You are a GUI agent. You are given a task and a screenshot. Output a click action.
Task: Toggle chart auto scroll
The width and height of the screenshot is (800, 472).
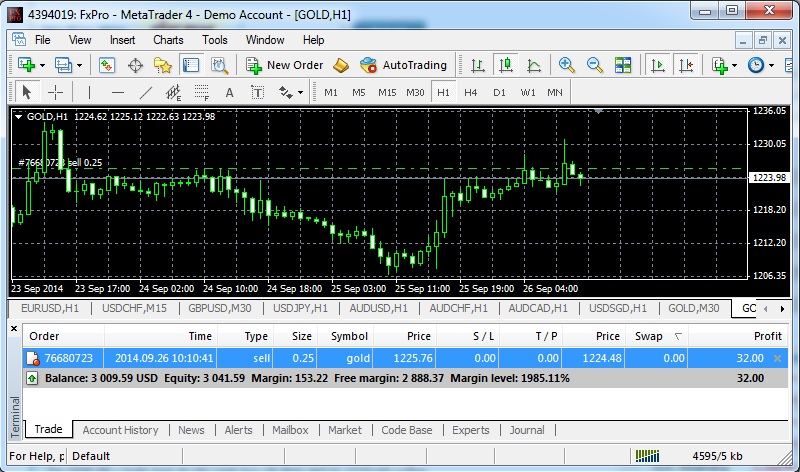657,65
